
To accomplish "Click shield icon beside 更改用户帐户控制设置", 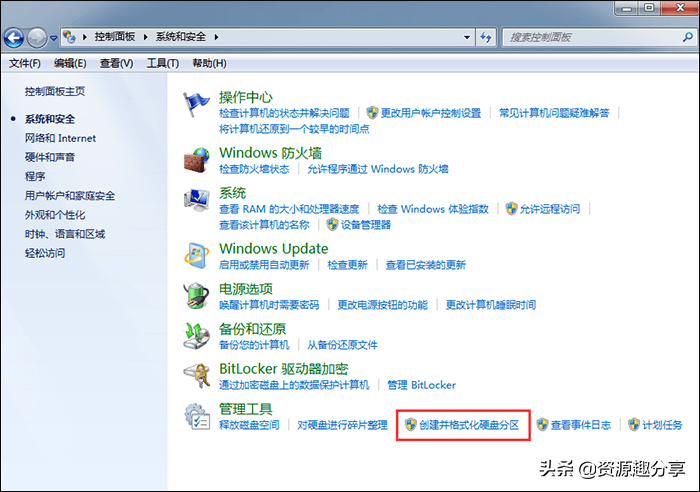I will click(372, 113).
